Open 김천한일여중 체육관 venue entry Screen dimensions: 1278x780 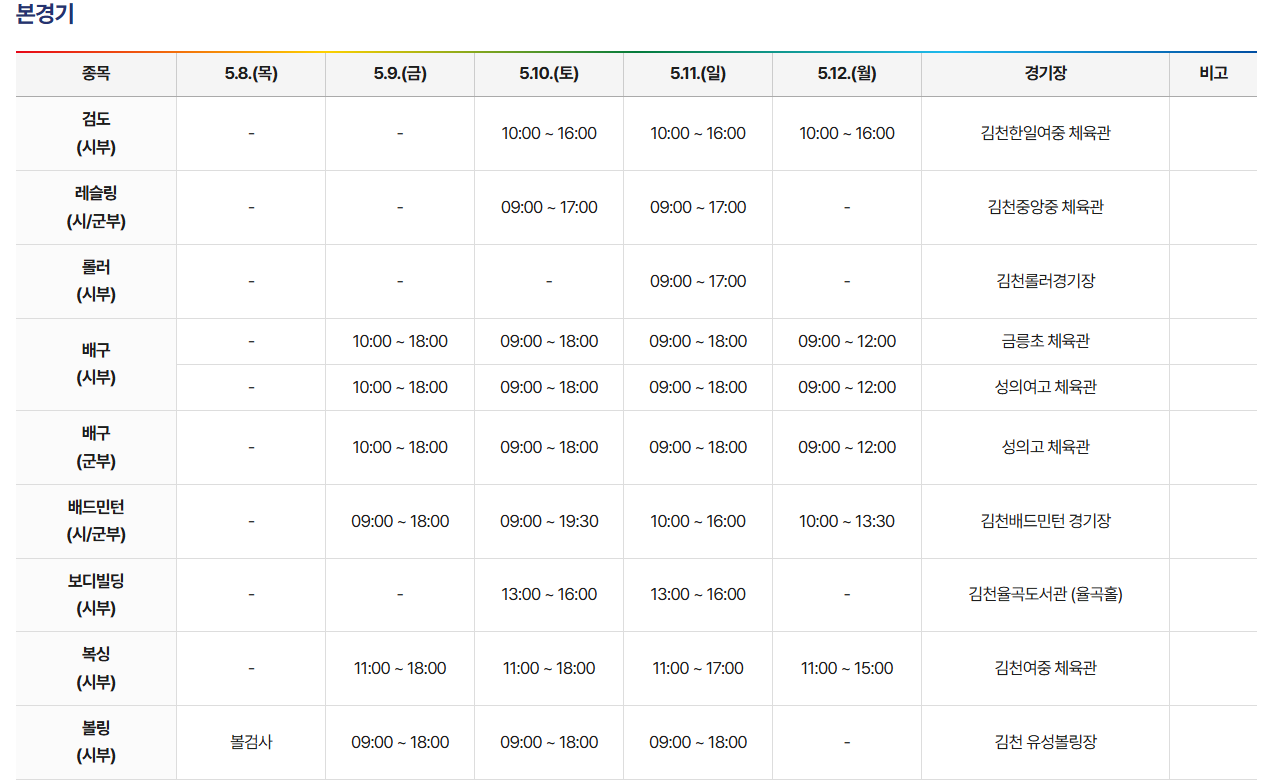1045,133
